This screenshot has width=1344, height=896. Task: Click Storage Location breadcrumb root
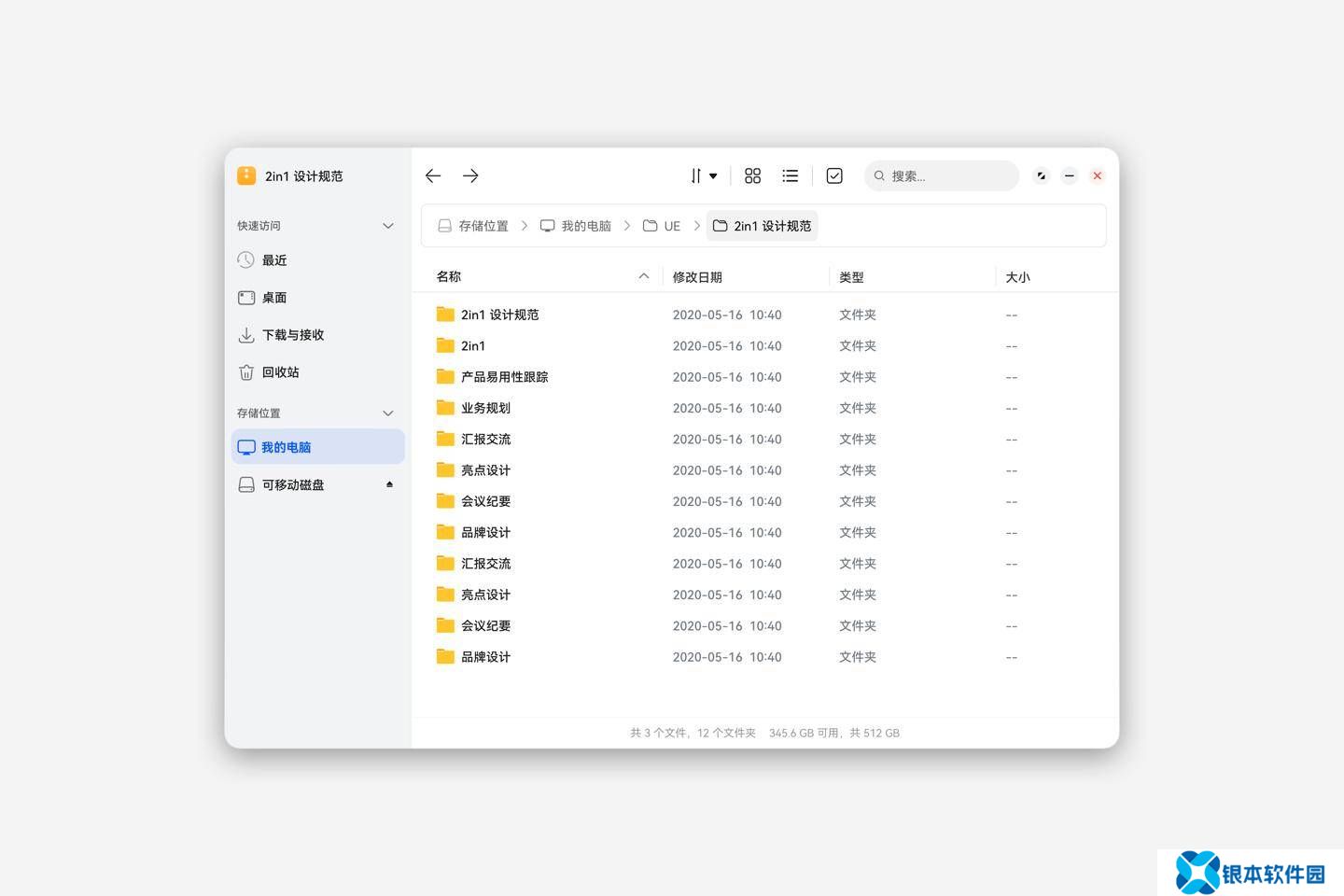click(474, 226)
